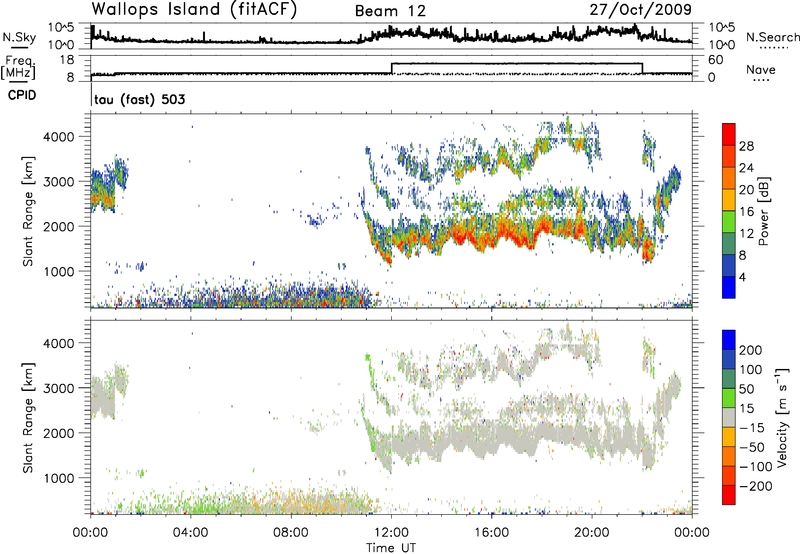The width and height of the screenshot is (800, 554).
Task: Click the '04:00' time axis label
Action: (191, 532)
